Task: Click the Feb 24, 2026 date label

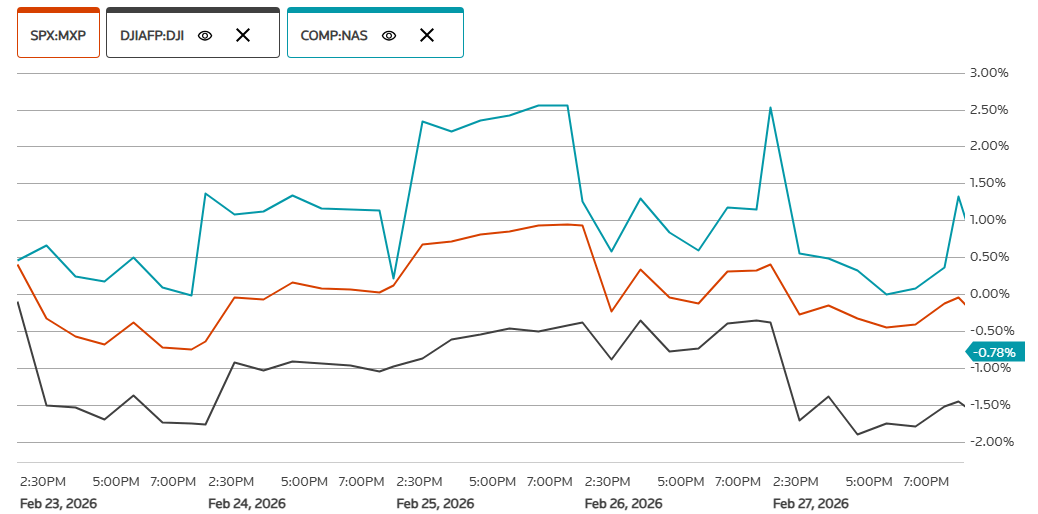Action: 247,503
